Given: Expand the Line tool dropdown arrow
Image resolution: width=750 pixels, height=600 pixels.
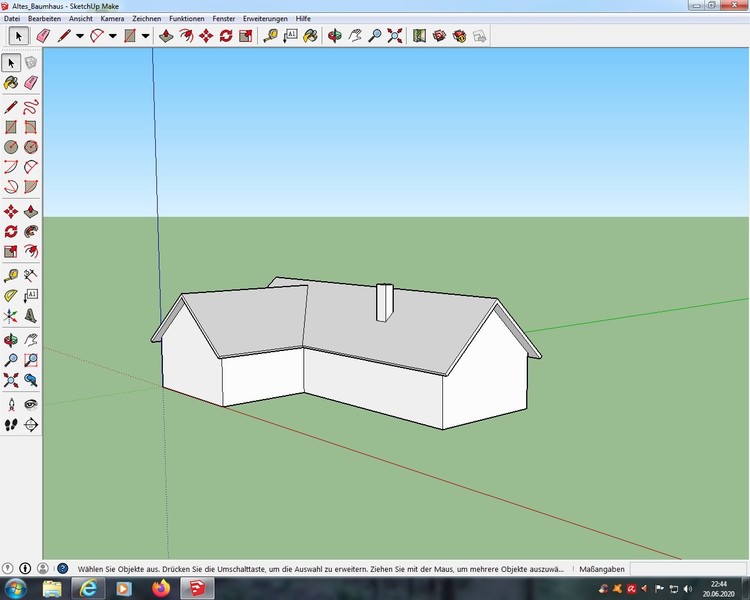Looking at the screenshot, I should click(x=80, y=36).
